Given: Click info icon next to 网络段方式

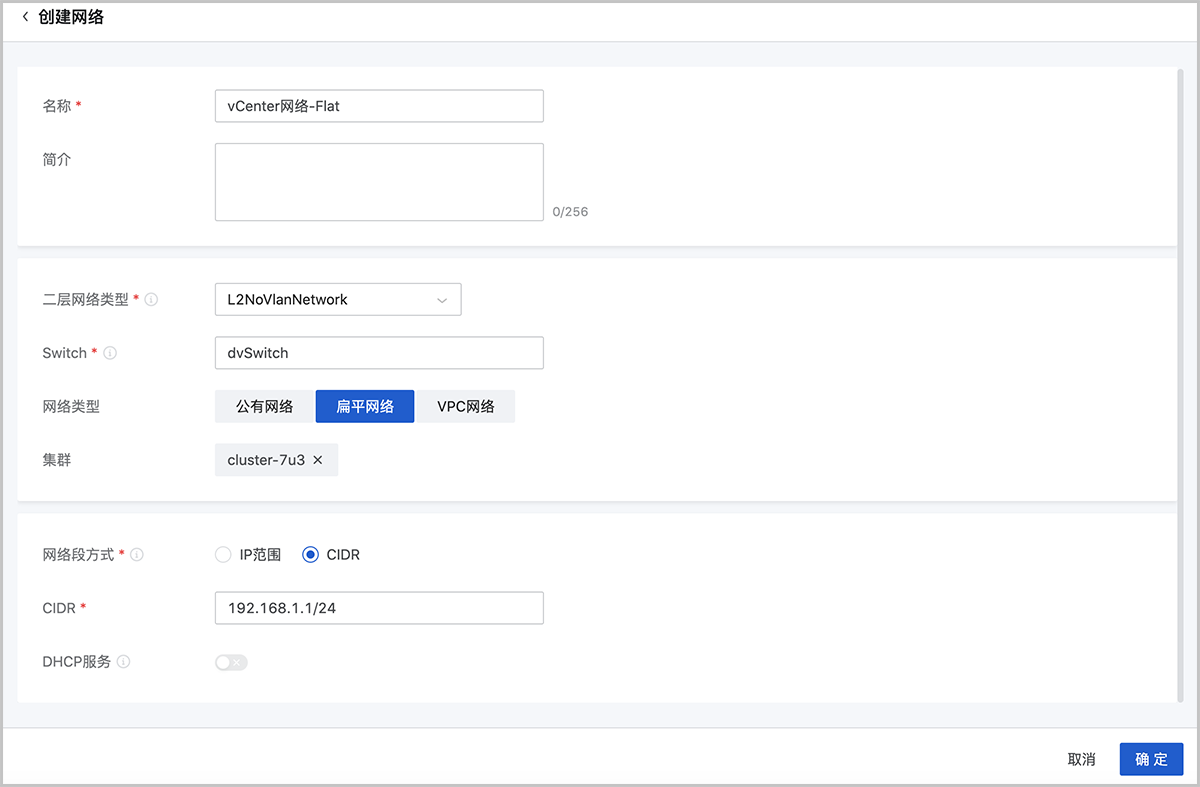Looking at the screenshot, I should (137, 554).
